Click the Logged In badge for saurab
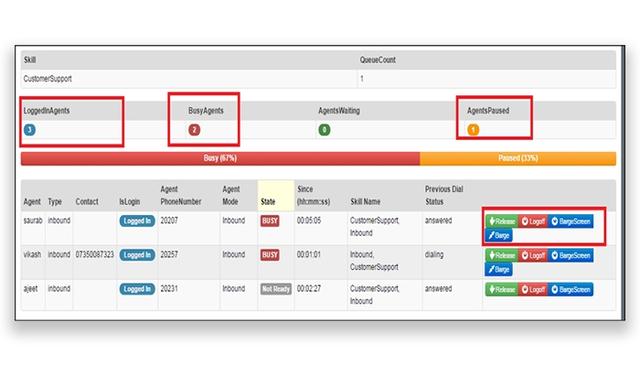 tap(137, 221)
